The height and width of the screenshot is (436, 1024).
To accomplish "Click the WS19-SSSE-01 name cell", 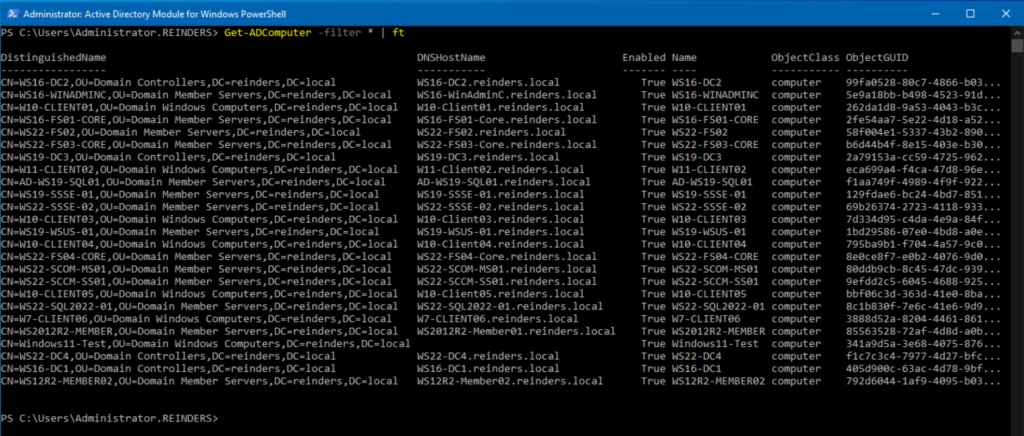I will click(x=709, y=194).
